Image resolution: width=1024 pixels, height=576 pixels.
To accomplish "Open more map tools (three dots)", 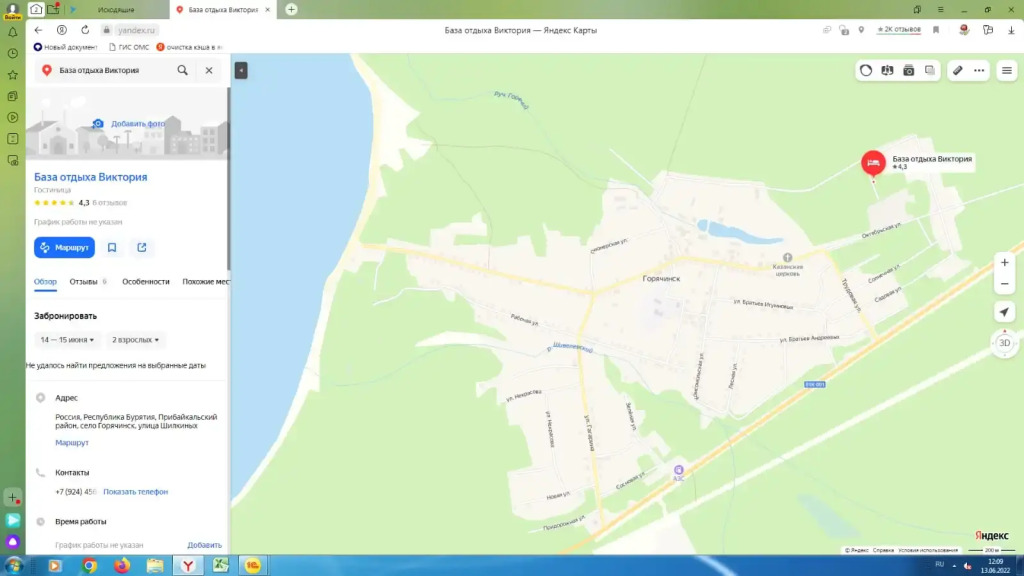I will pos(979,71).
